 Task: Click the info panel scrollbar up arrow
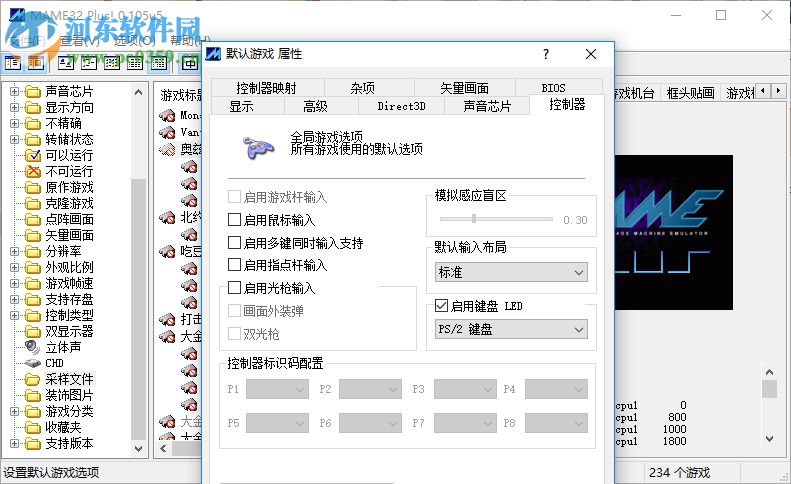point(769,372)
